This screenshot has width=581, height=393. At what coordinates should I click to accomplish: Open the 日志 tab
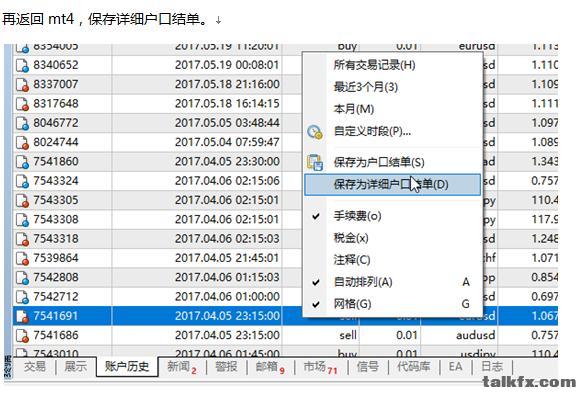(492, 367)
